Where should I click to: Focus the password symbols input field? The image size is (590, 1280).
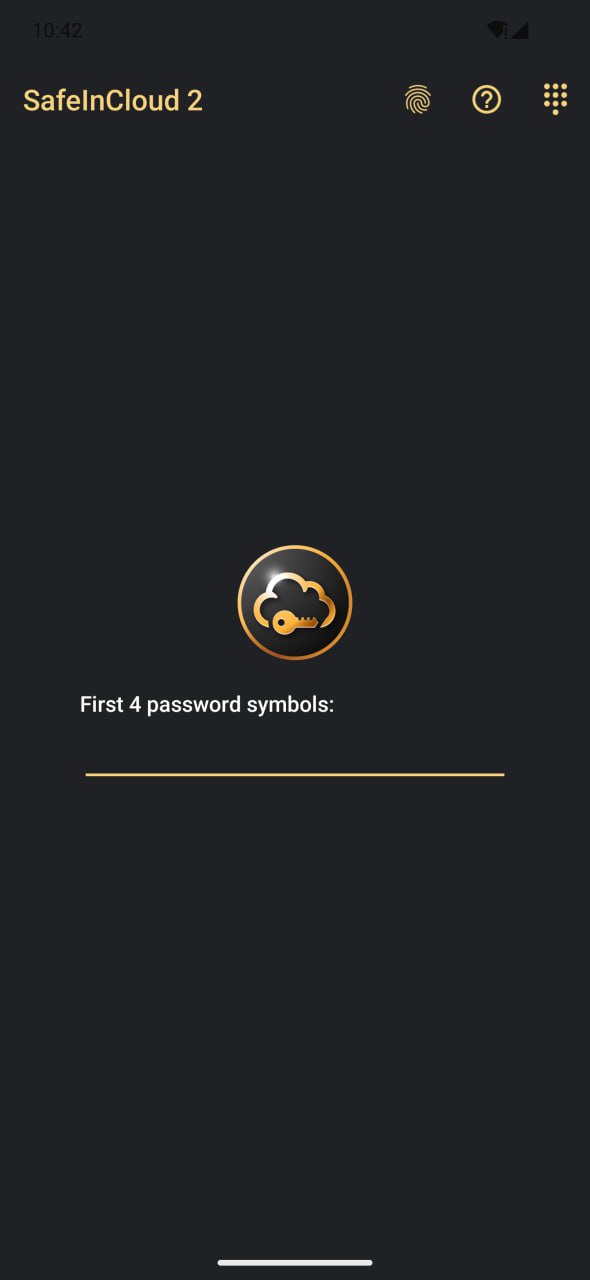coord(295,750)
